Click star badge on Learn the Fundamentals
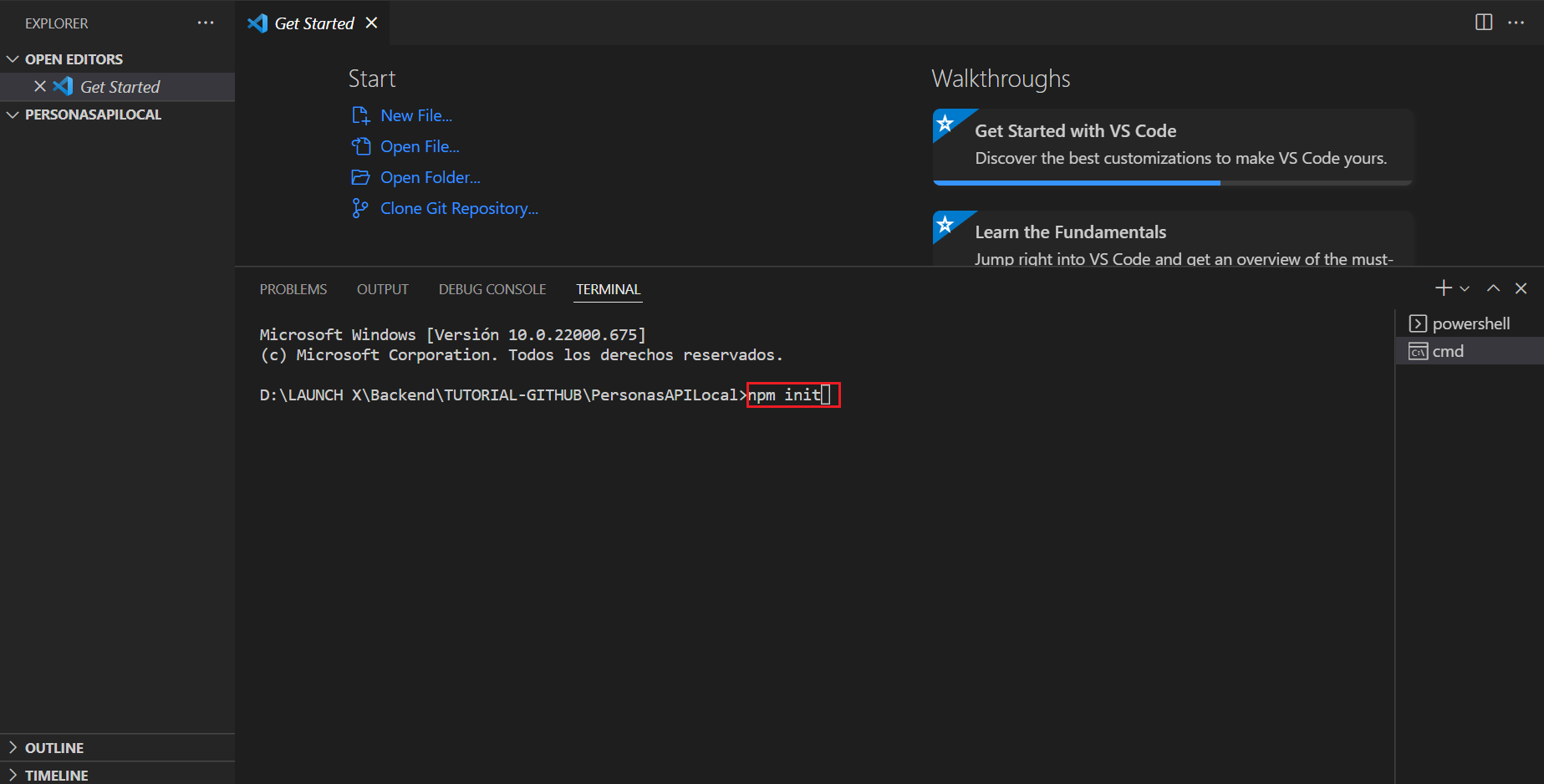 945,225
